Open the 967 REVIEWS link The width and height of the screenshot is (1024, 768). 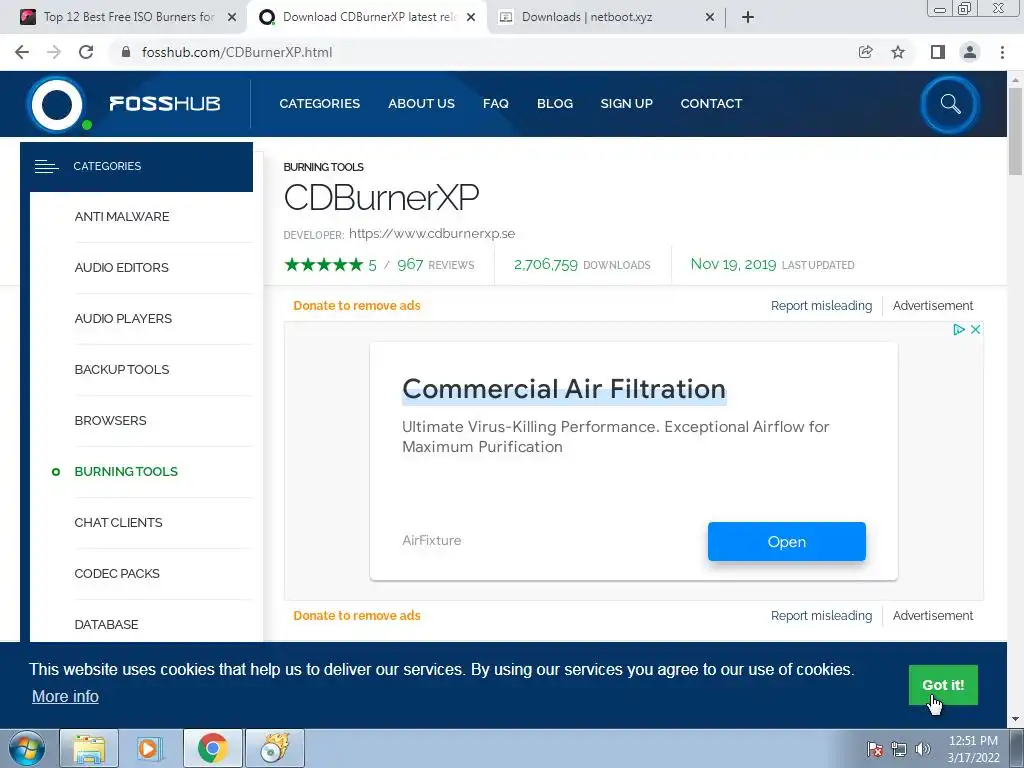point(436,264)
